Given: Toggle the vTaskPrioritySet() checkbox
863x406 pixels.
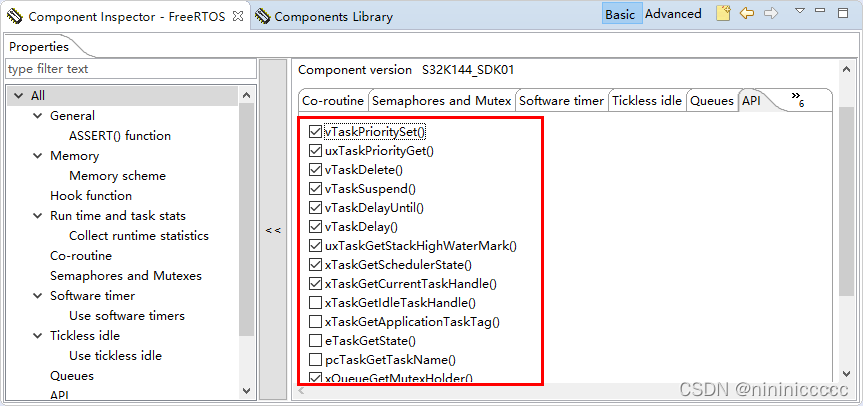Looking at the screenshot, I should 315,132.
